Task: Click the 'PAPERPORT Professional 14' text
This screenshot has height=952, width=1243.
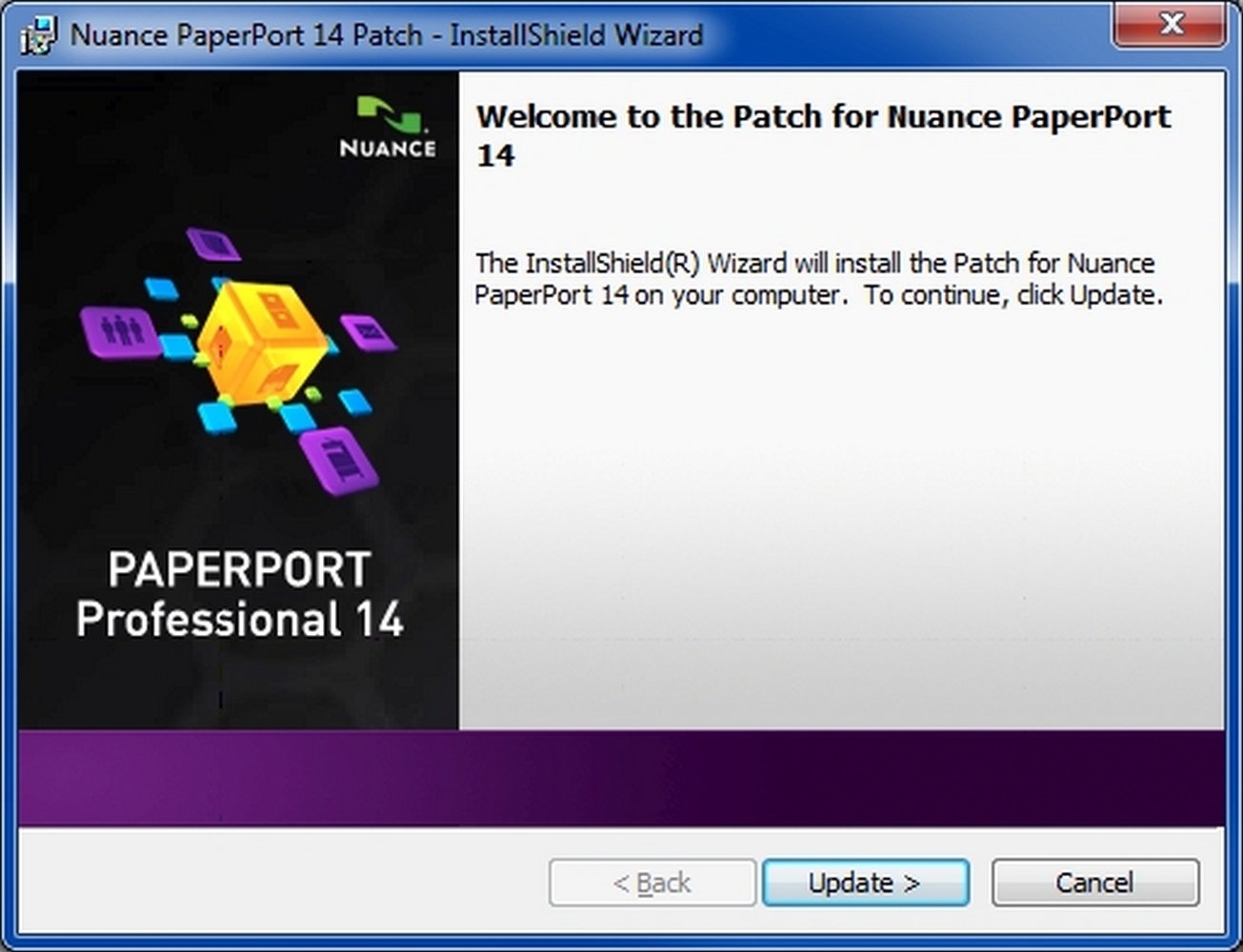Action: click(239, 595)
